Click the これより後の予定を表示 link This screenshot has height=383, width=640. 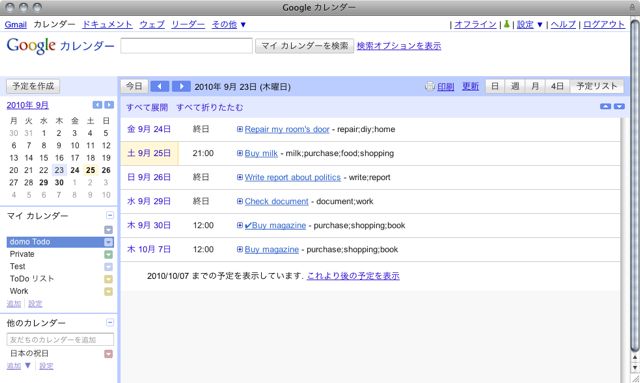[353, 276]
